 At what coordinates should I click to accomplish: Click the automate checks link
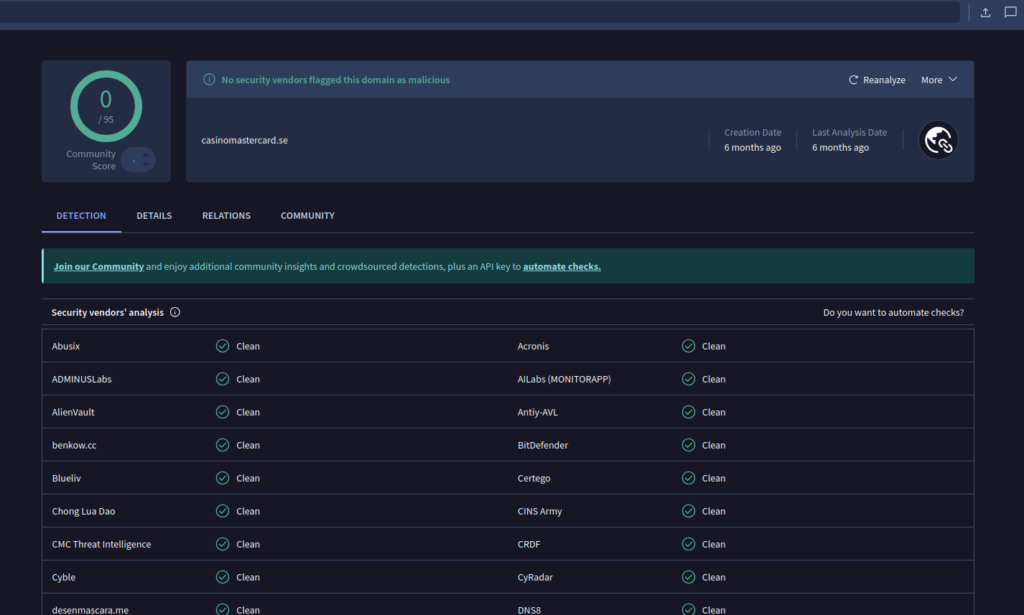tap(561, 266)
